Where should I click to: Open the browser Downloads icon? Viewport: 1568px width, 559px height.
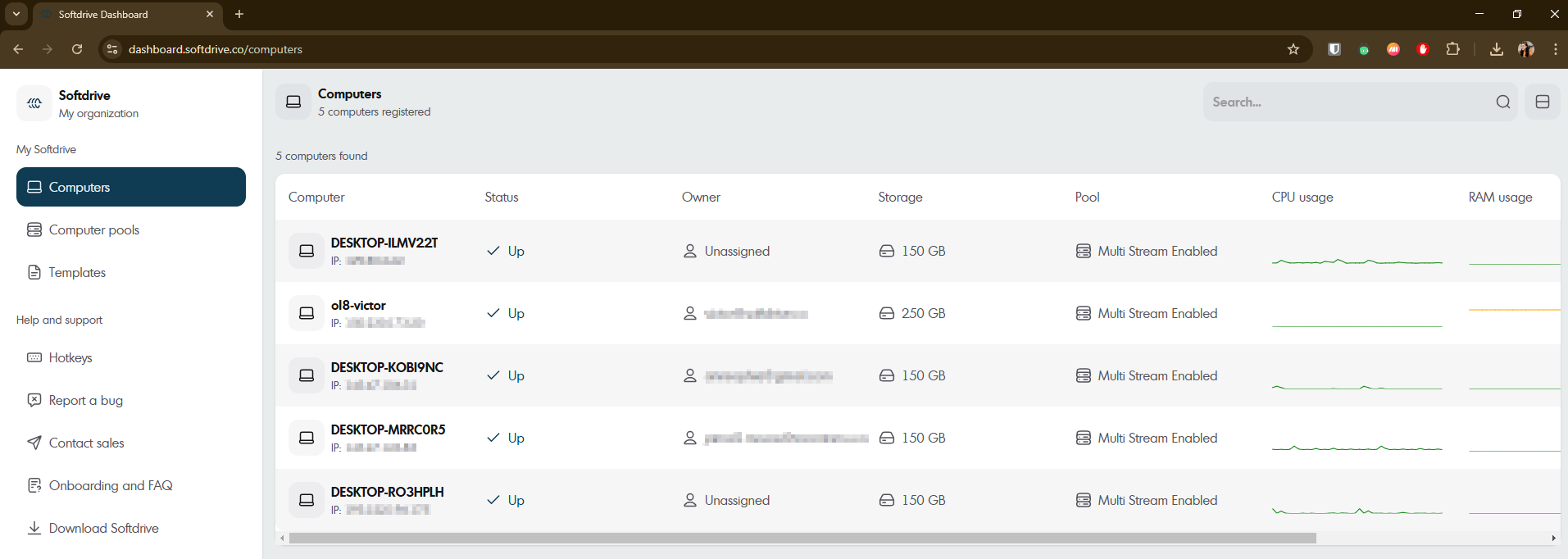(x=1497, y=49)
